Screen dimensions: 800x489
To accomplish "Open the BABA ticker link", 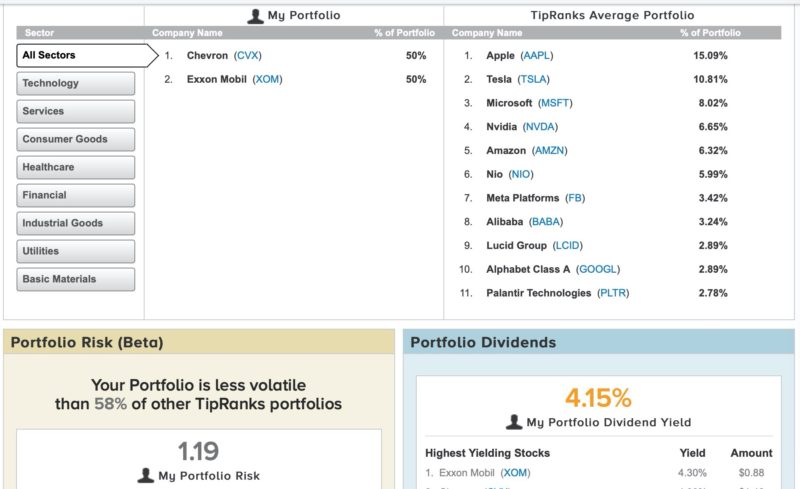I will [x=546, y=222].
